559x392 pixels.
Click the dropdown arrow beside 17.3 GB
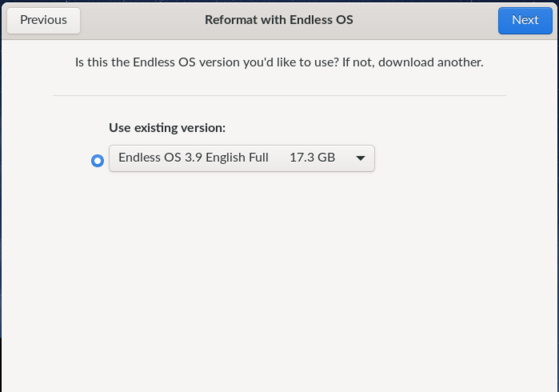[360, 158]
